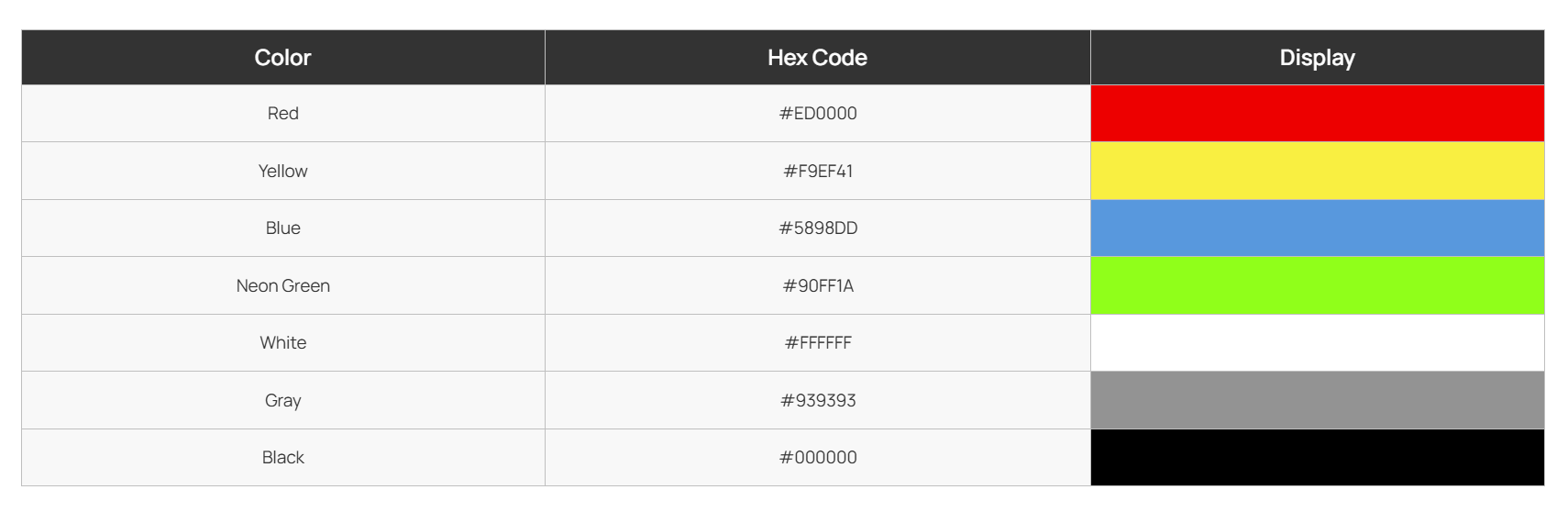This screenshot has height=512, width=1568.
Task: Select the #F9EF41 hex code cell
Action: pos(818,172)
